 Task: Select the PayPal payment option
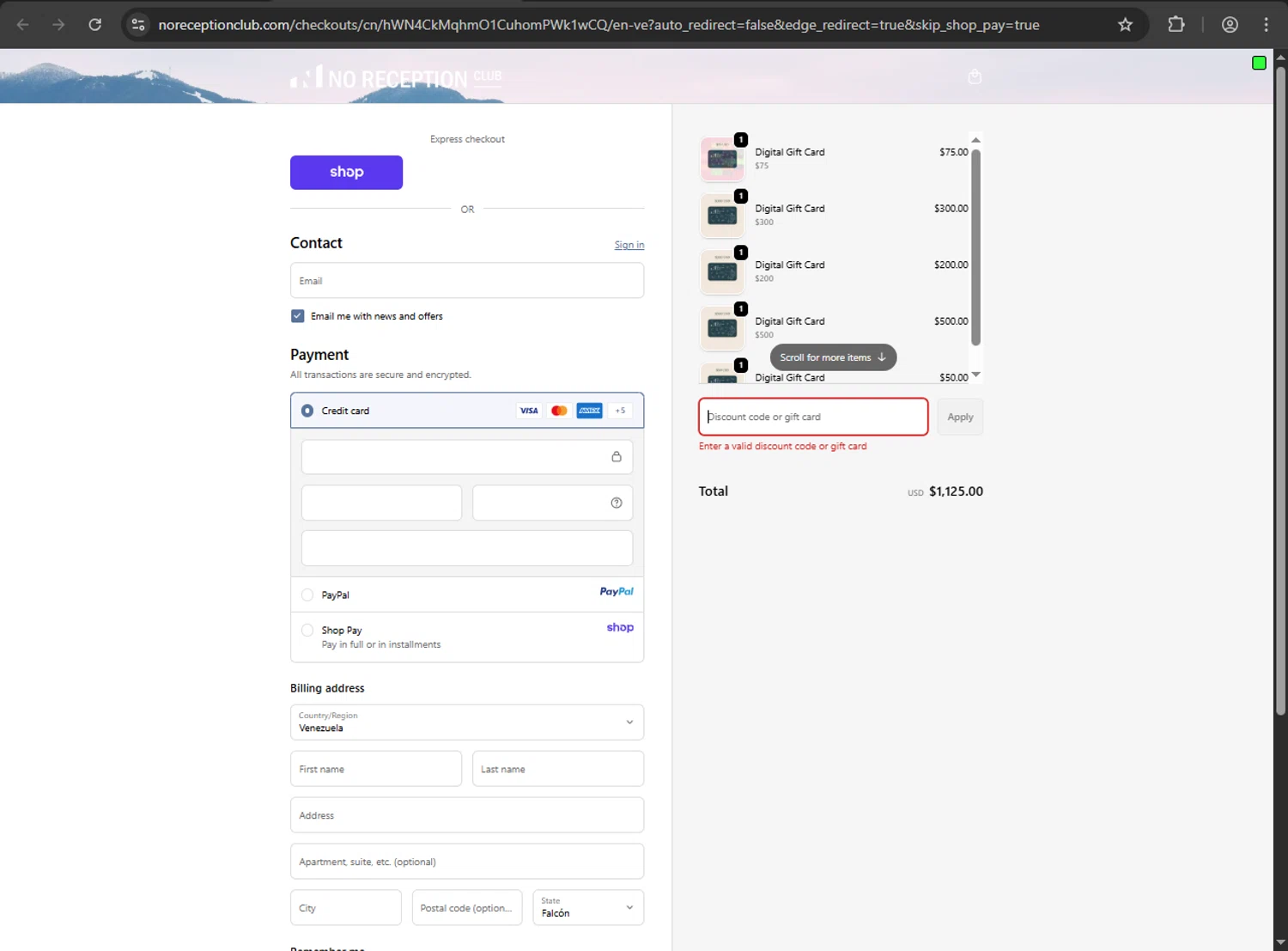pos(307,594)
